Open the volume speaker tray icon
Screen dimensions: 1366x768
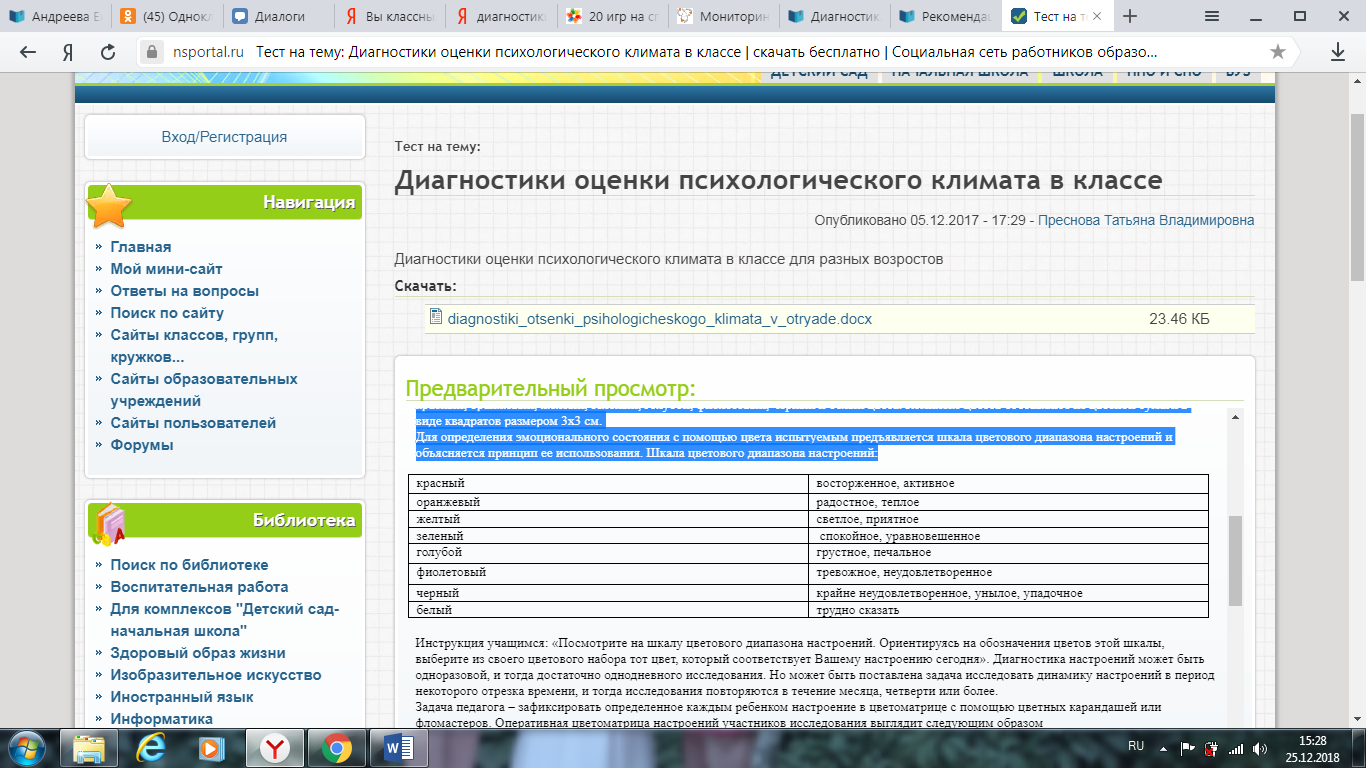point(1259,748)
